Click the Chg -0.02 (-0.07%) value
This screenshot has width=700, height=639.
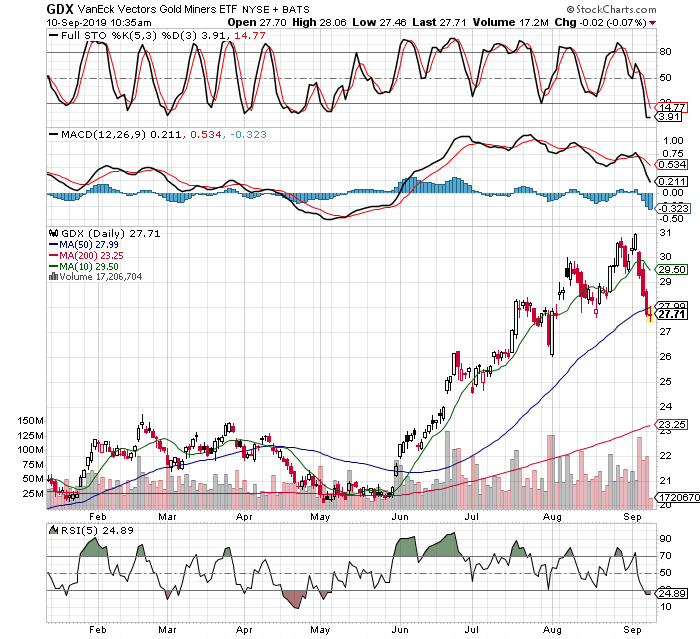[x=600, y=22]
